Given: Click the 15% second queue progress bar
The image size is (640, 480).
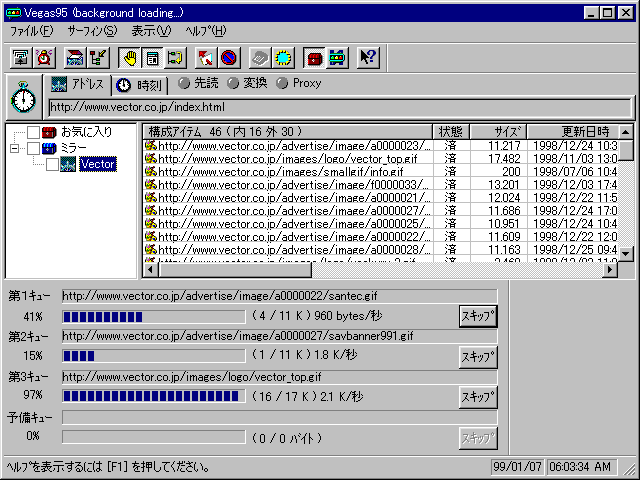Looking at the screenshot, I should tap(153, 356).
